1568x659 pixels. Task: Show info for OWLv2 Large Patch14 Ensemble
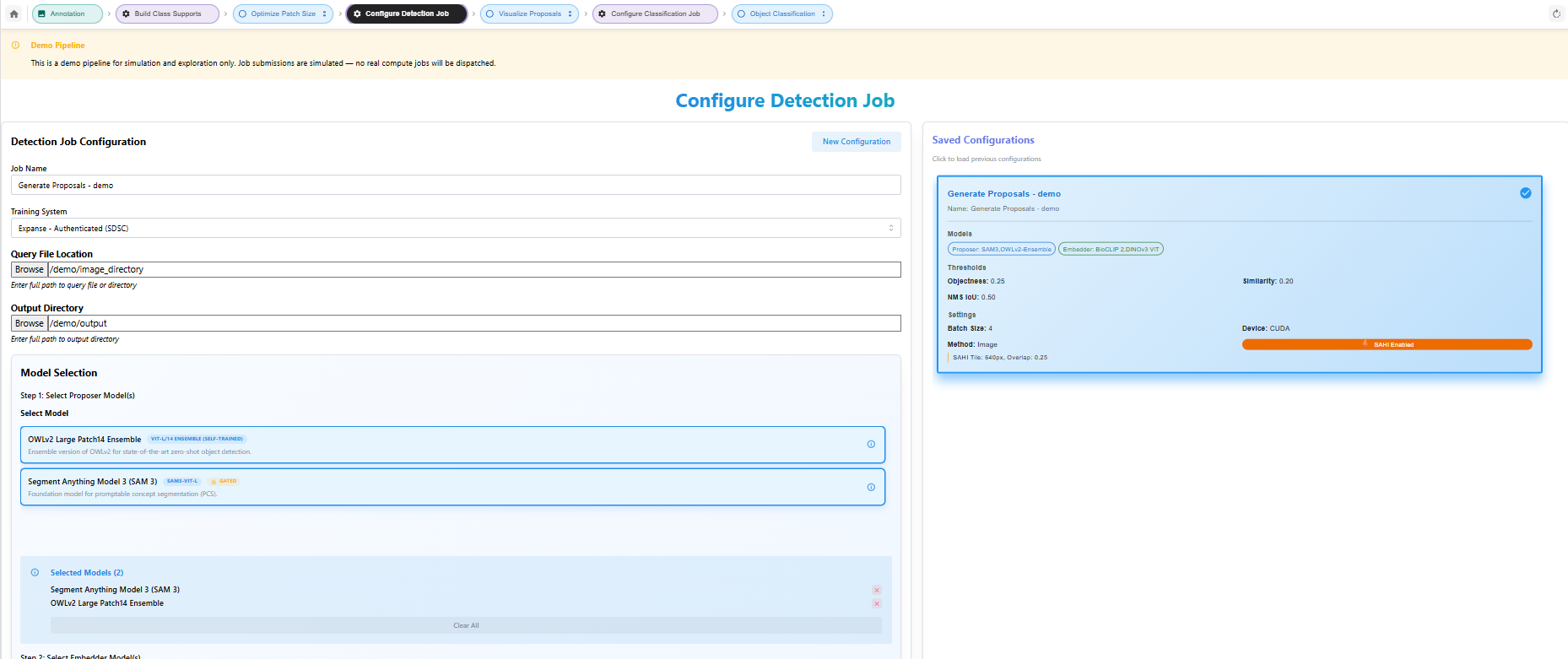(x=871, y=445)
